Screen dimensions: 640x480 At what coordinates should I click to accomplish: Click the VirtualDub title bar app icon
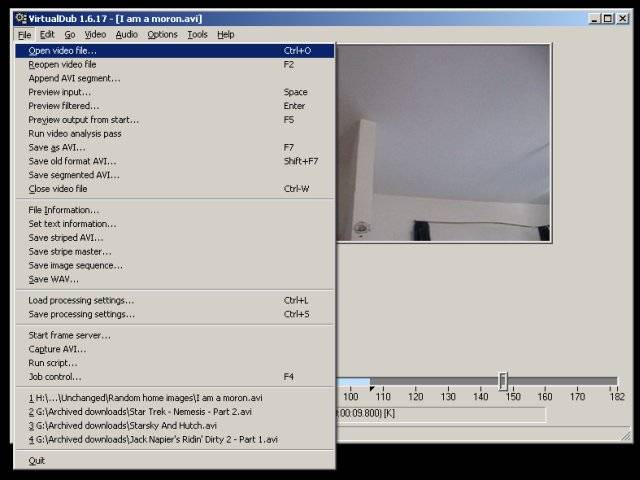pyautogui.click(x=20, y=18)
